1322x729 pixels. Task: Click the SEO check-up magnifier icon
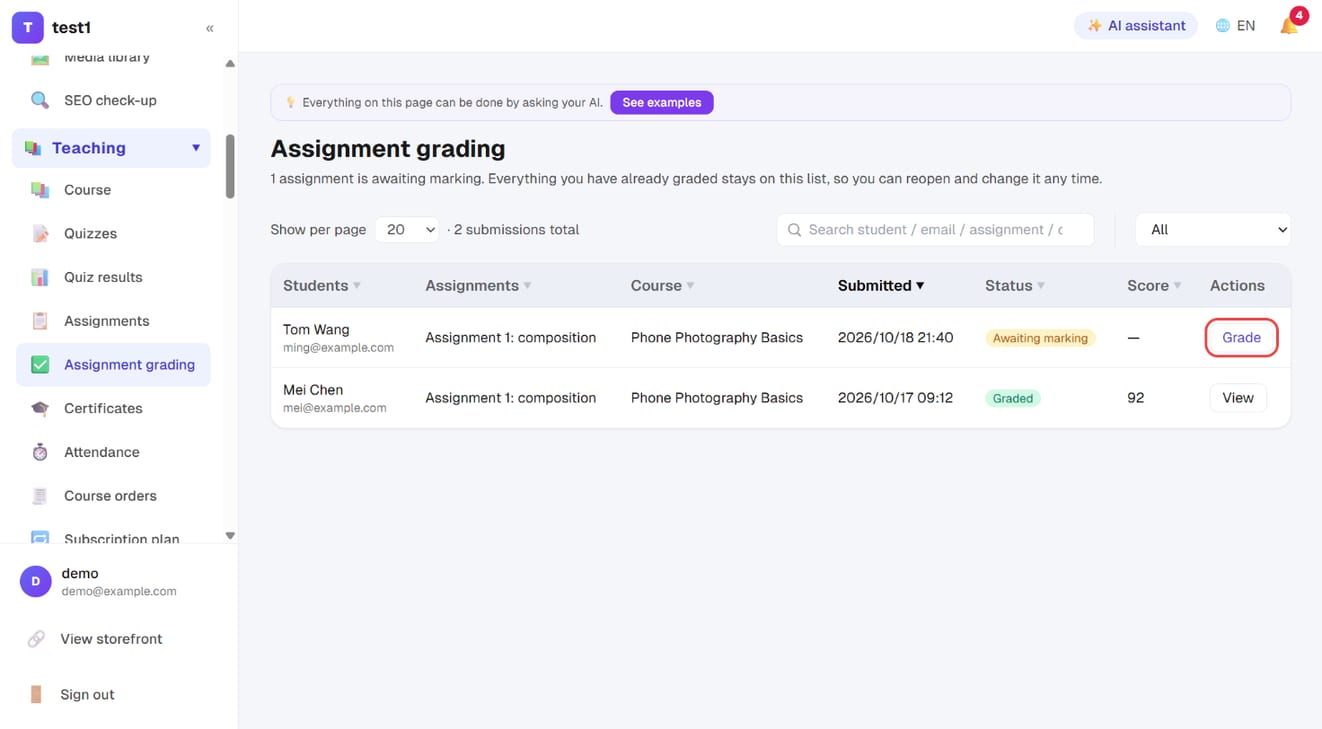(40, 100)
